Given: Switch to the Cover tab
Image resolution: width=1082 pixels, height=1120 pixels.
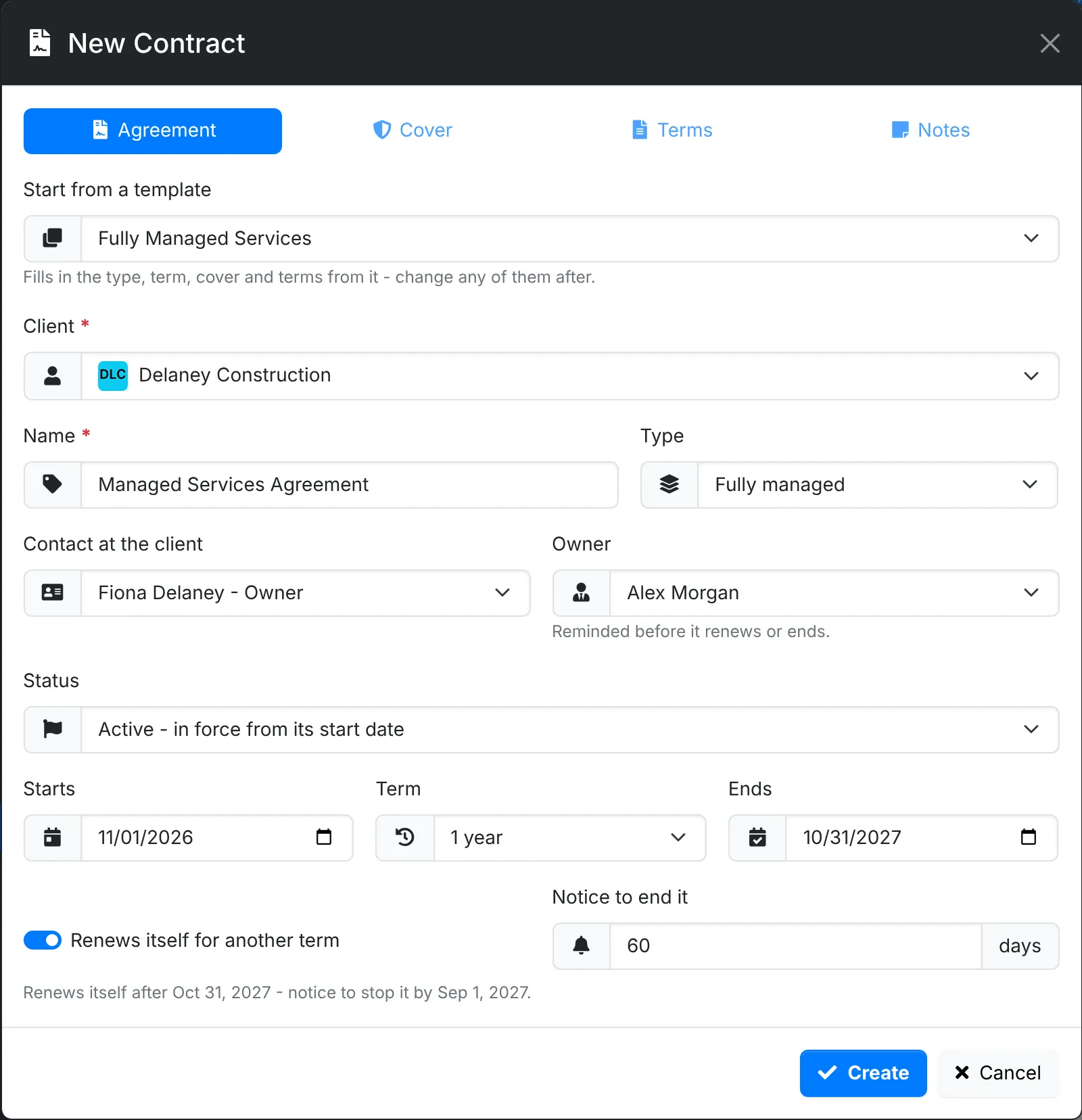Looking at the screenshot, I should tap(412, 131).
